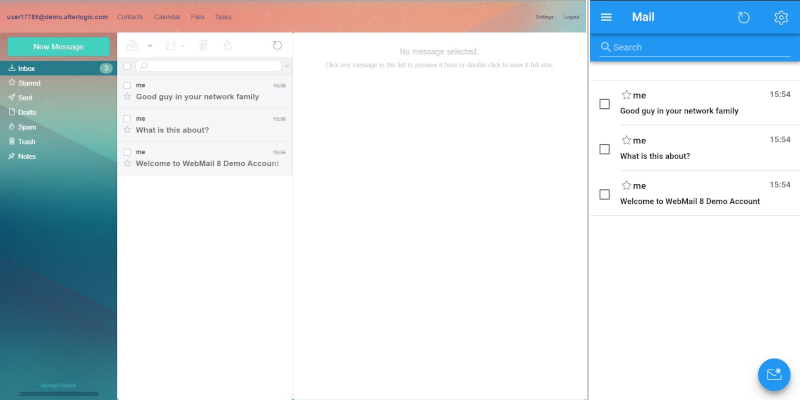Open the mobile "Welcome to WebMail 8 Demo Account" message
This screenshot has height=400, width=800.
pos(695,193)
